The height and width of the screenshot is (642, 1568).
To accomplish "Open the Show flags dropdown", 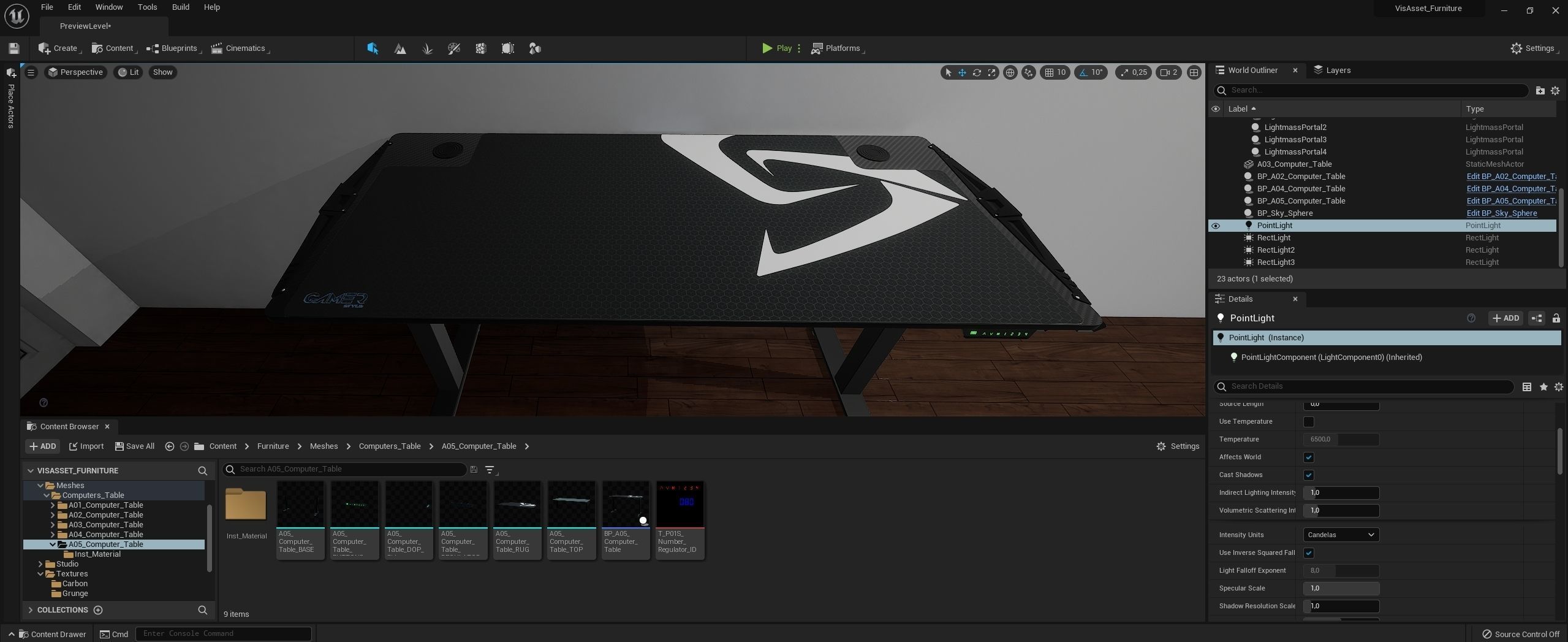I will [162, 72].
